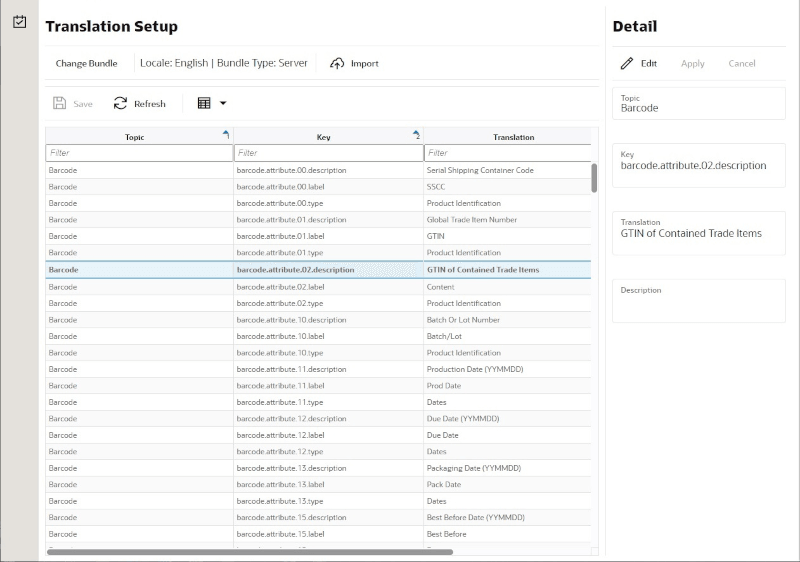Click 'Batch Or Lot Number' translation cell
This screenshot has width=800, height=562.
point(507,320)
